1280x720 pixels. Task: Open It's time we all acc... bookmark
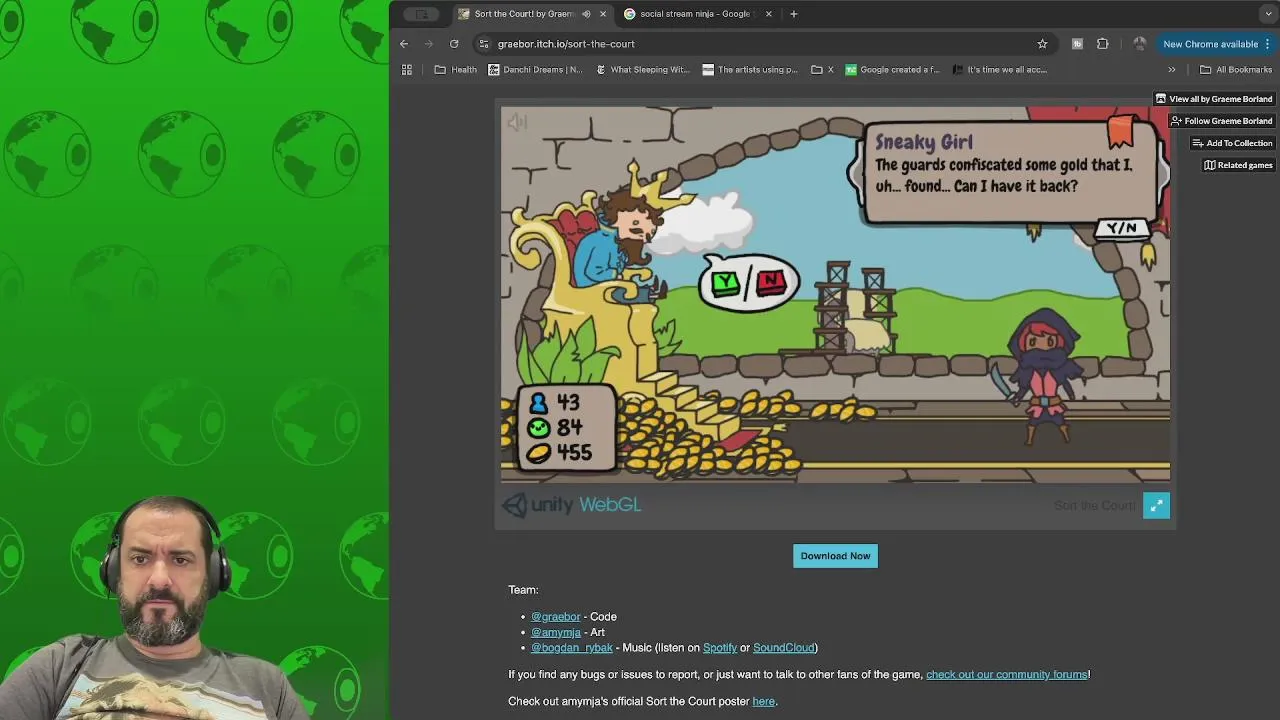(1000, 70)
